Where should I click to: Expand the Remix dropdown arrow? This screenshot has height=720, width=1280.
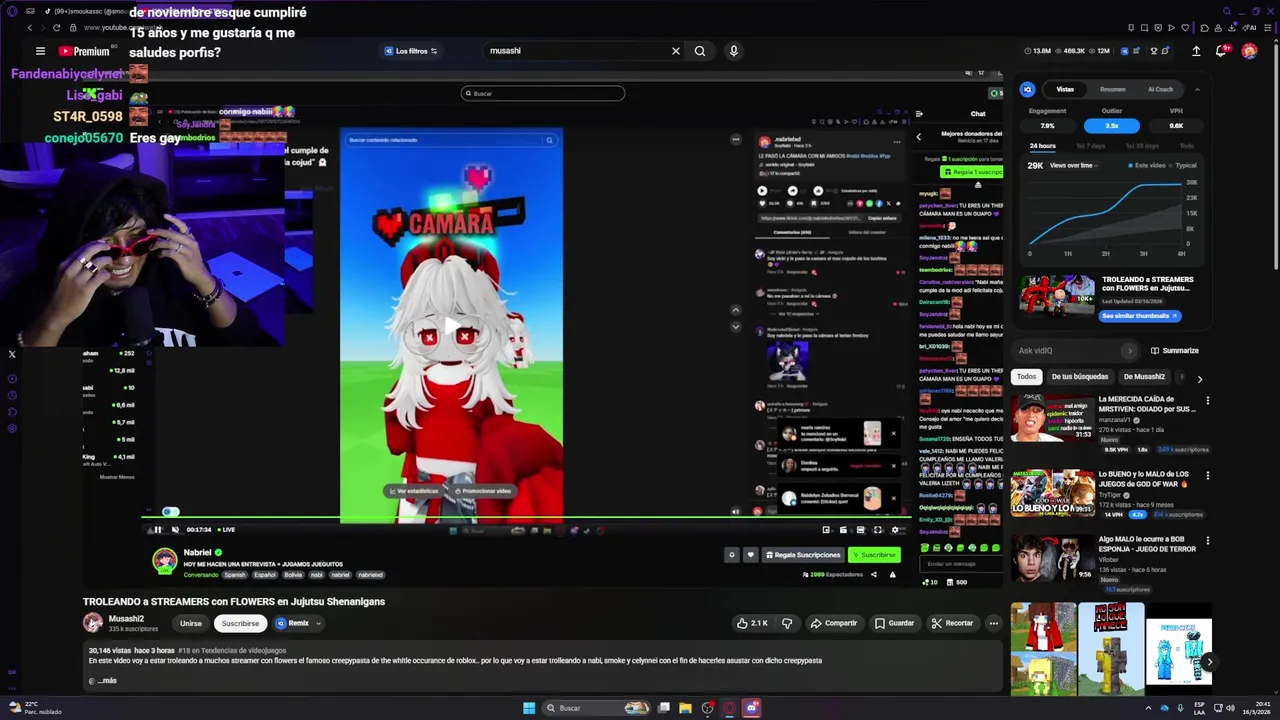coord(318,623)
